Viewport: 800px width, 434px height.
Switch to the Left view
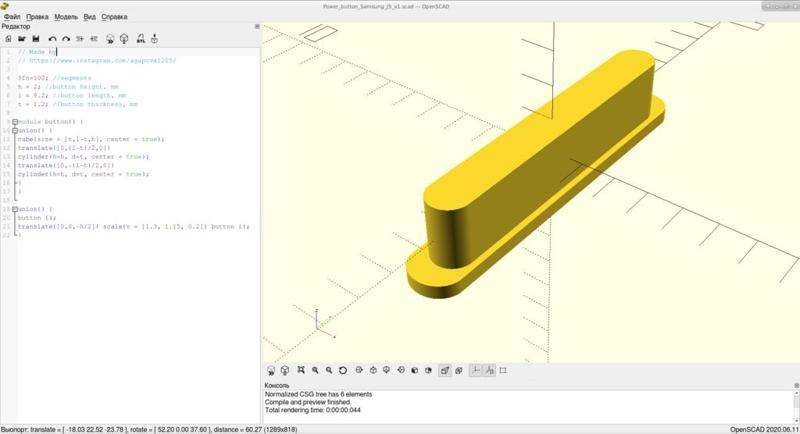pyautogui.click(x=401, y=370)
